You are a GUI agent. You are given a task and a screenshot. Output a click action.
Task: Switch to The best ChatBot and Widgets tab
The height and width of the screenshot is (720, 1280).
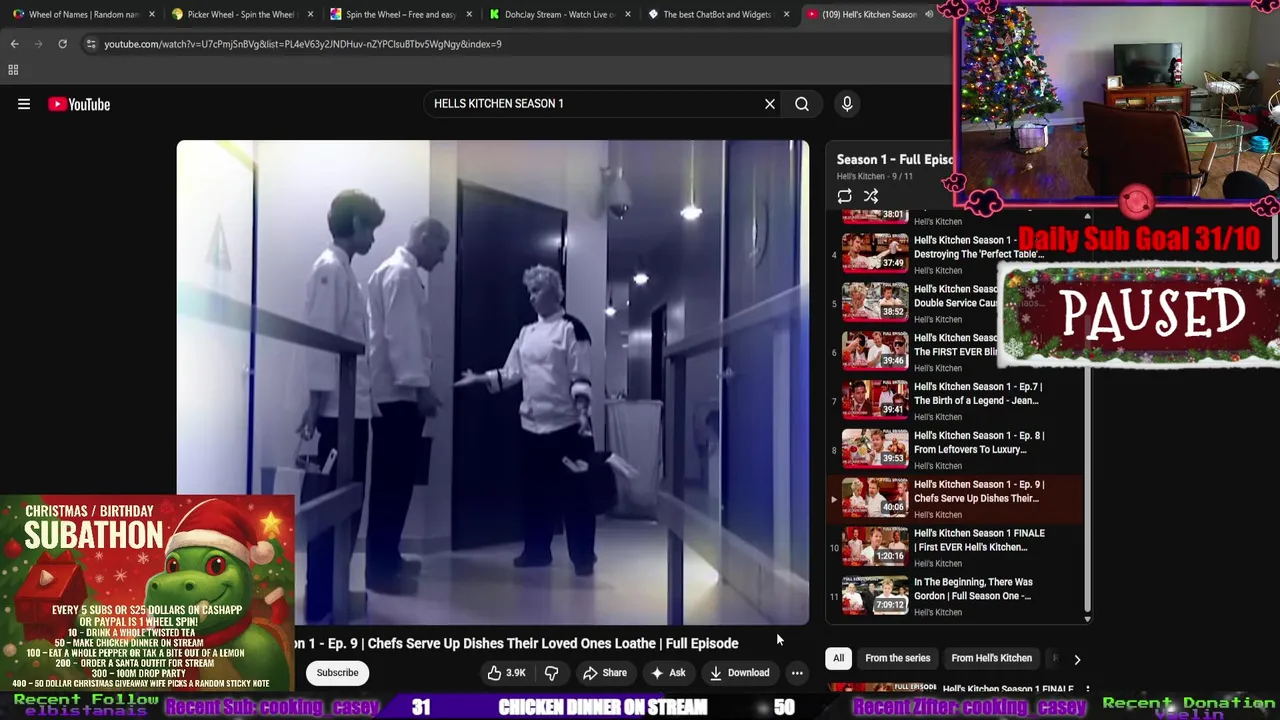(716, 14)
